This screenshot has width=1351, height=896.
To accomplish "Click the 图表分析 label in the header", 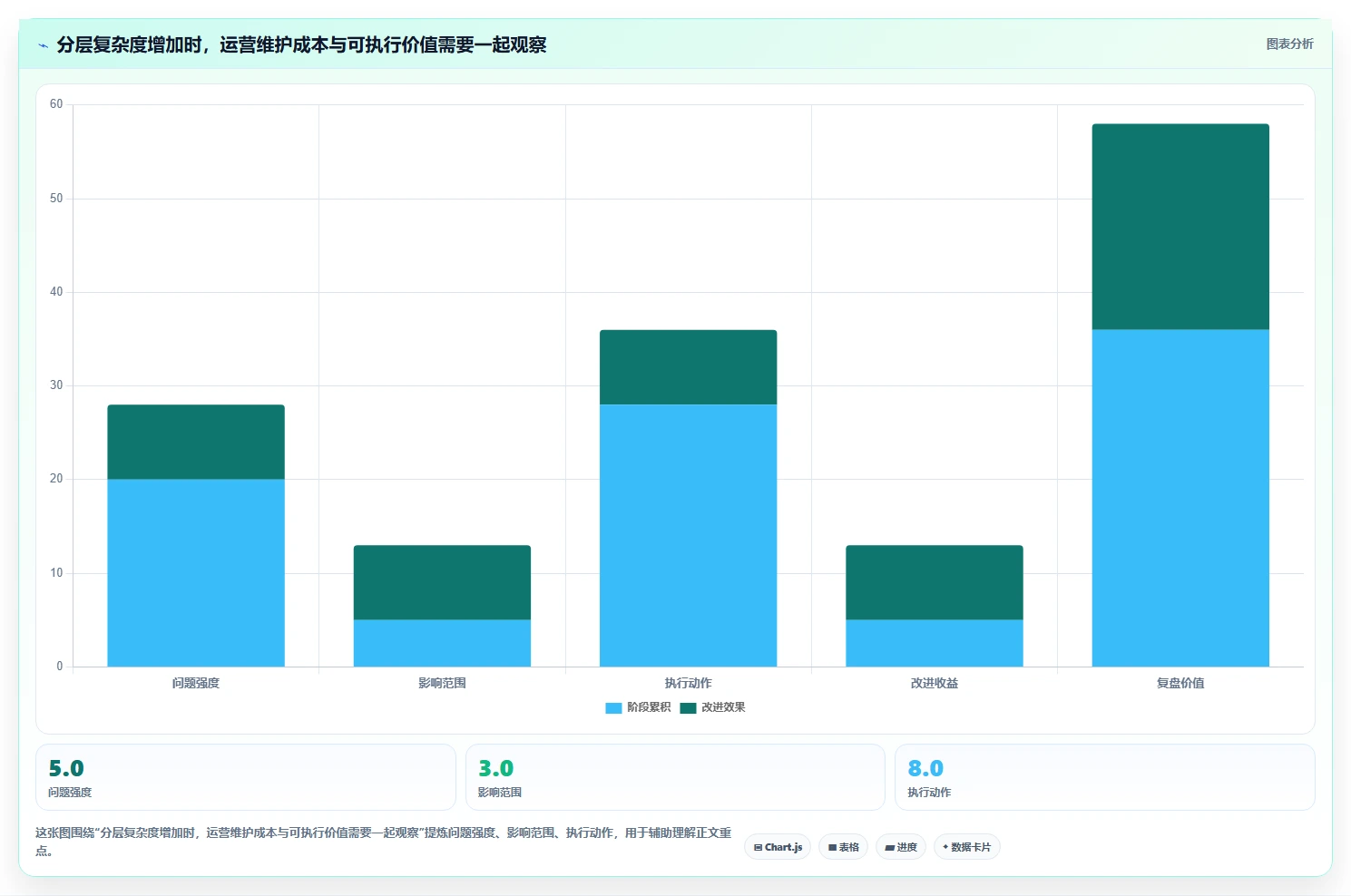I will click(1289, 44).
